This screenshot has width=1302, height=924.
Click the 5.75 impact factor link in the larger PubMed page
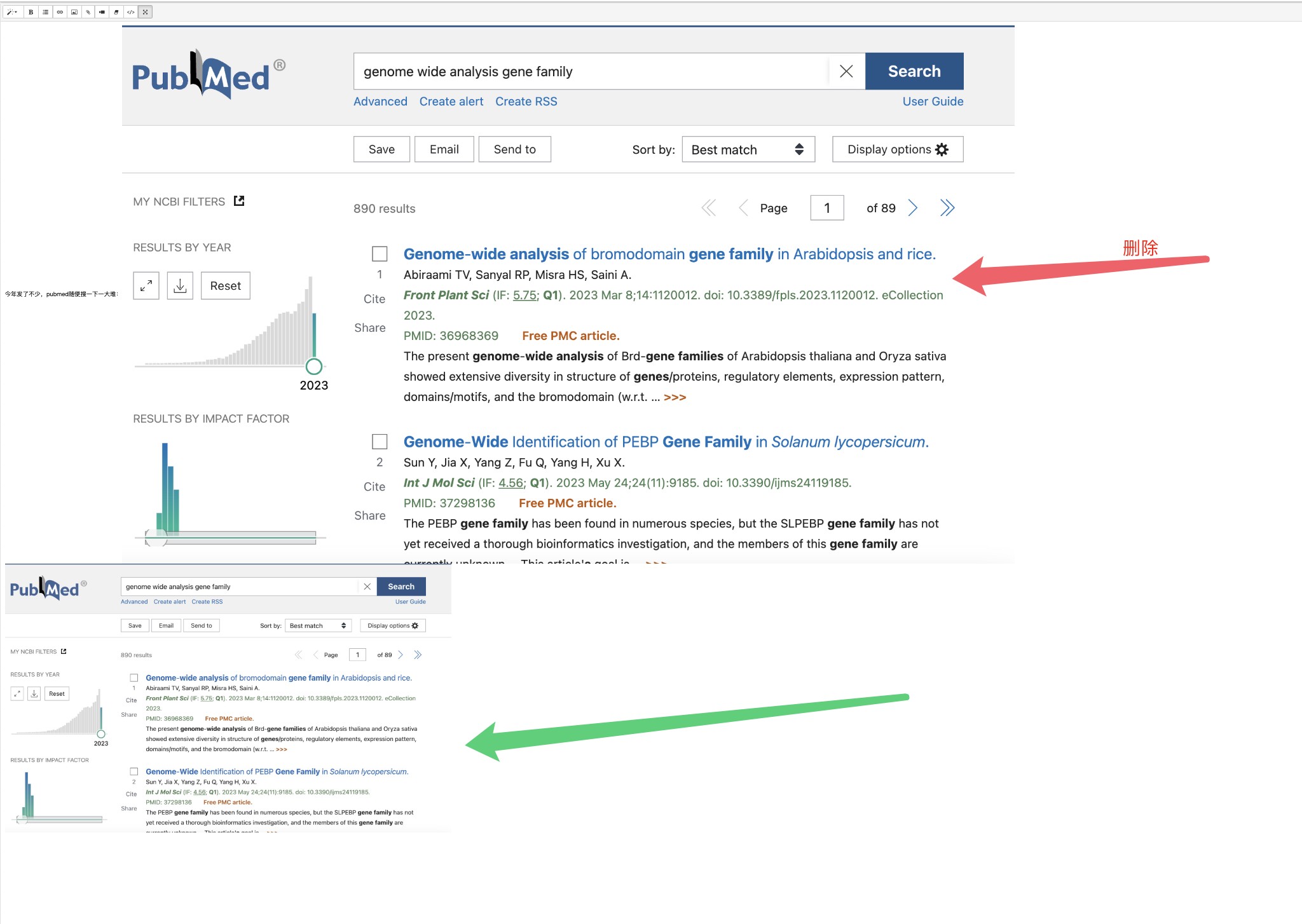[x=524, y=296]
